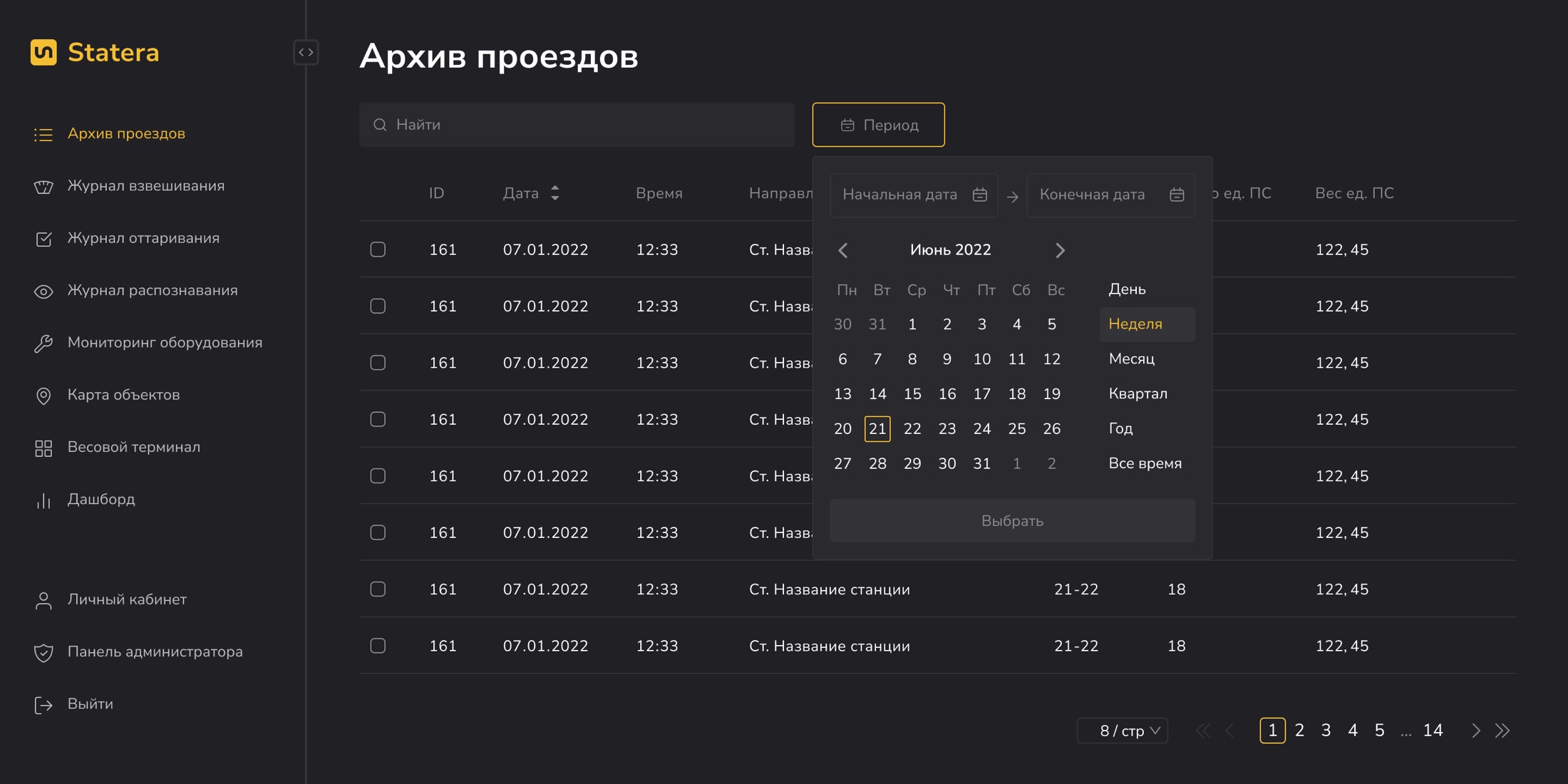Tick checkbox in first table row
Viewport: 1568px width, 784px height.
(378, 249)
